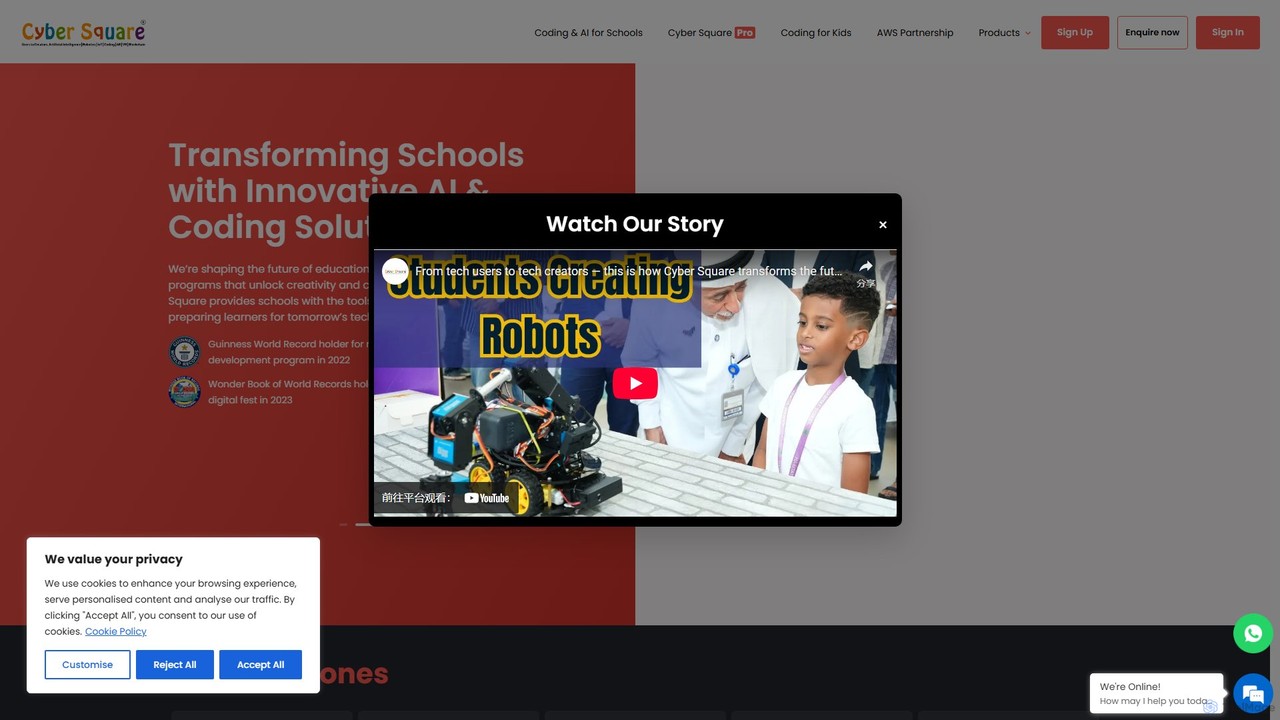Accept all cookies
This screenshot has height=720, width=1280.
coord(261,665)
